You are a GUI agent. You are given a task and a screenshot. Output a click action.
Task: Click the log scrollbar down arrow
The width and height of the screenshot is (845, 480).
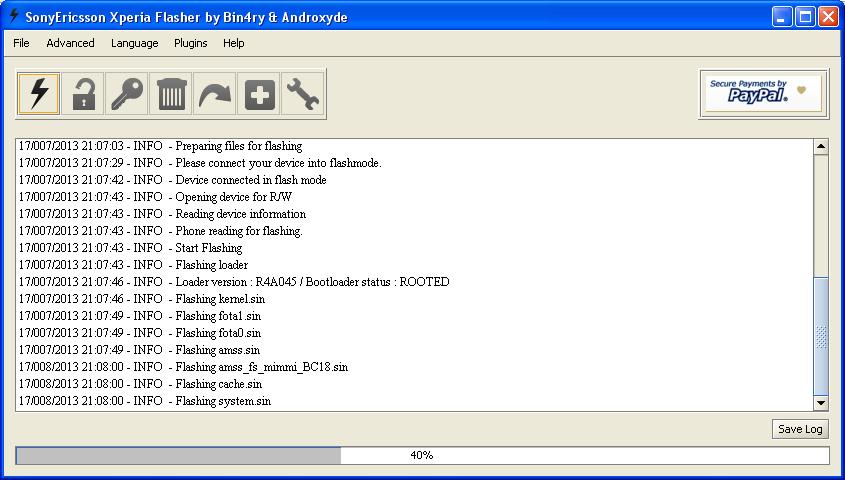click(x=821, y=402)
